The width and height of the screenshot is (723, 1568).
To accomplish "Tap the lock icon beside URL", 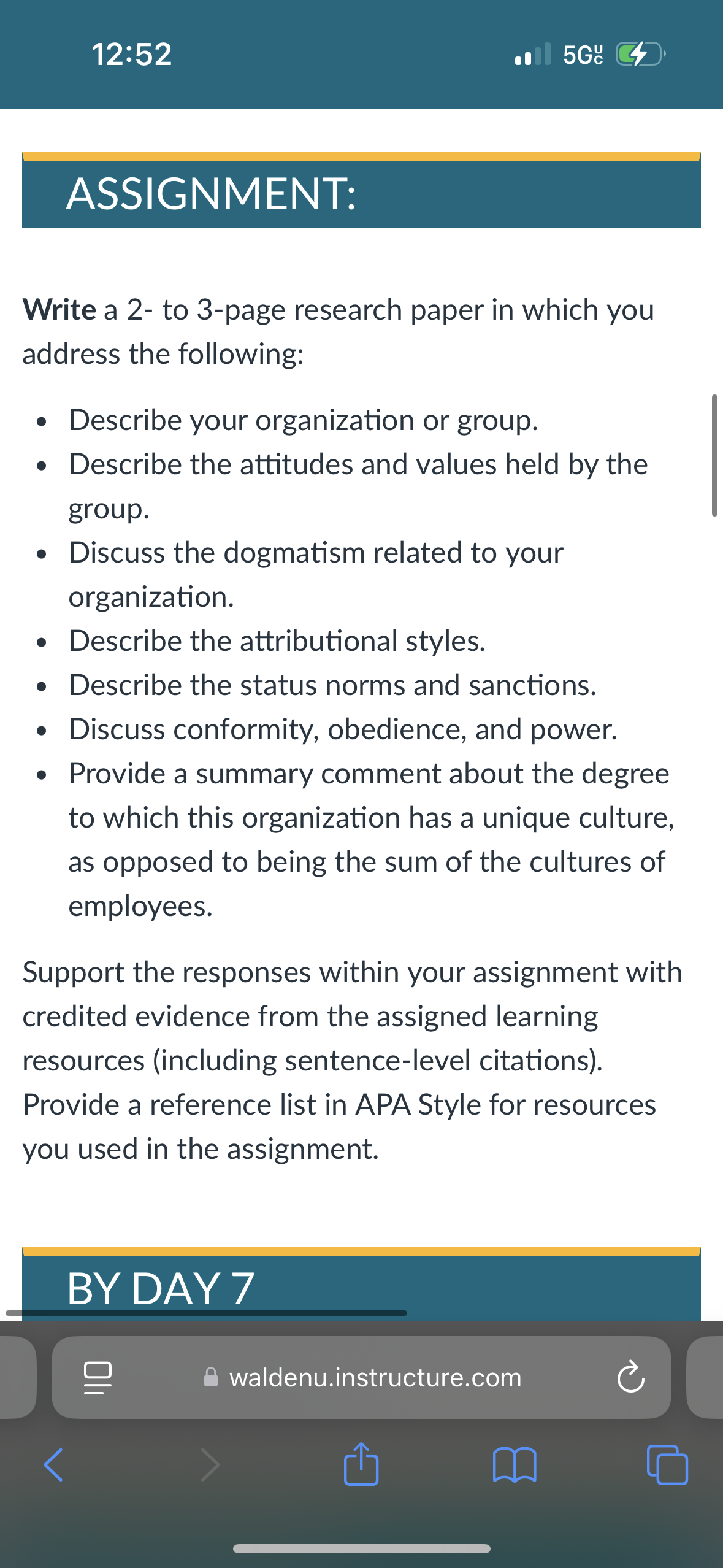I will tap(210, 1377).
